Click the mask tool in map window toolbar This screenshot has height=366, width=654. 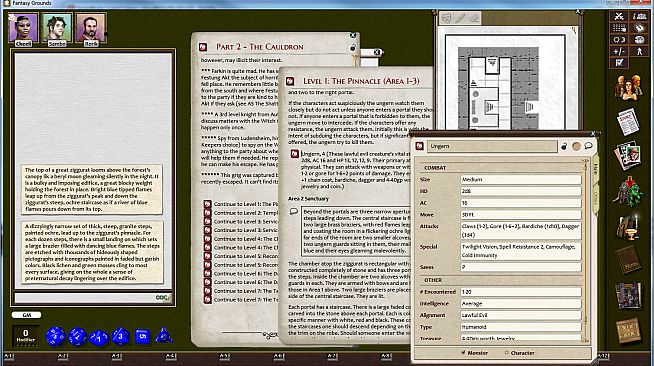(x=447, y=18)
